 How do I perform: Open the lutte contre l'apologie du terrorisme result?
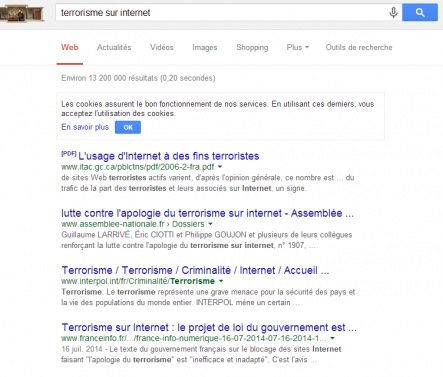pyautogui.click(x=207, y=213)
